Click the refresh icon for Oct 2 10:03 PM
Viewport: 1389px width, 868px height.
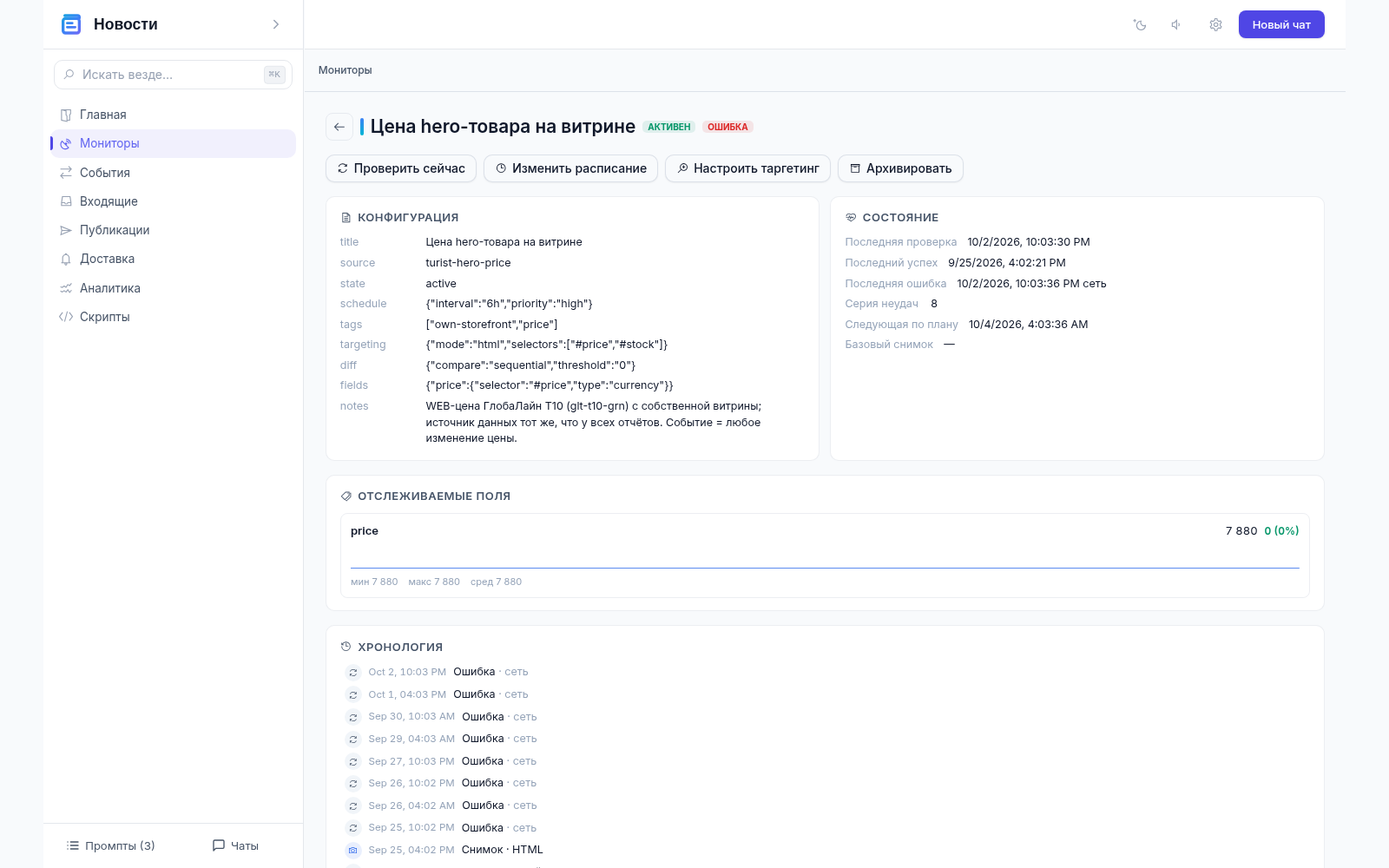click(353, 672)
